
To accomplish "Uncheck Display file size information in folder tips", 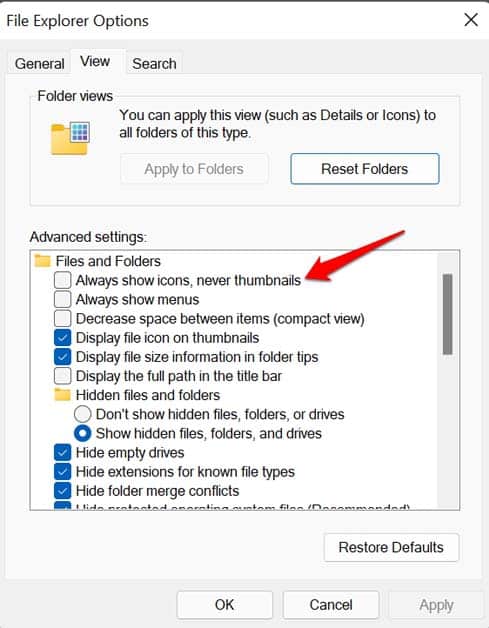I will [62, 357].
